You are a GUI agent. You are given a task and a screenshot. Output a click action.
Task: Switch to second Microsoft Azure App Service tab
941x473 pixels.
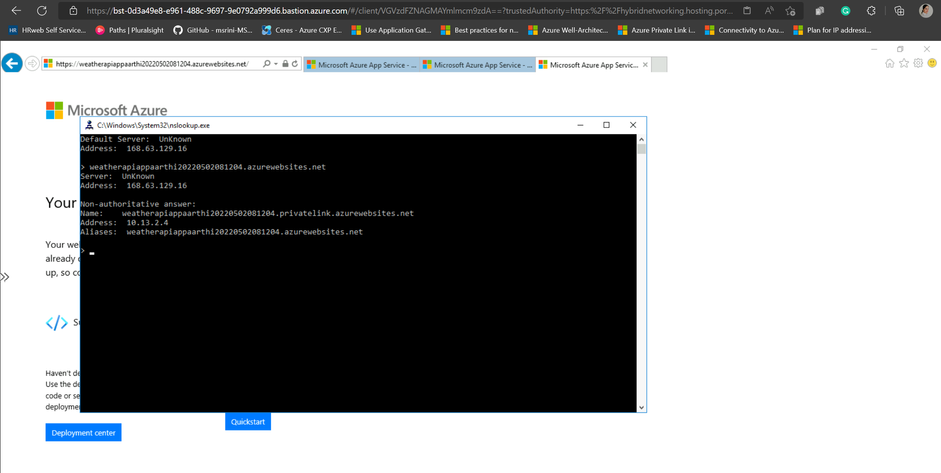pos(478,65)
